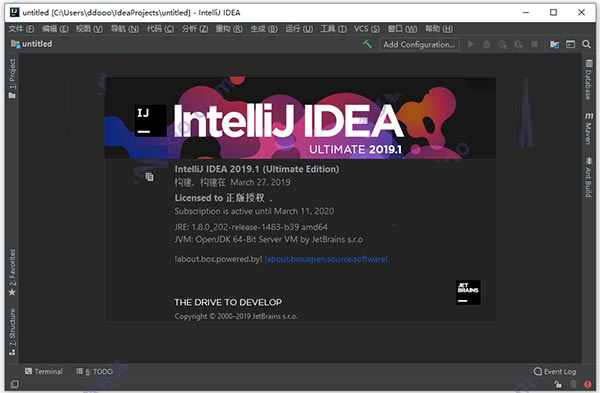
Task: Open the Ant Build tool window
Action: click(x=589, y=177)
